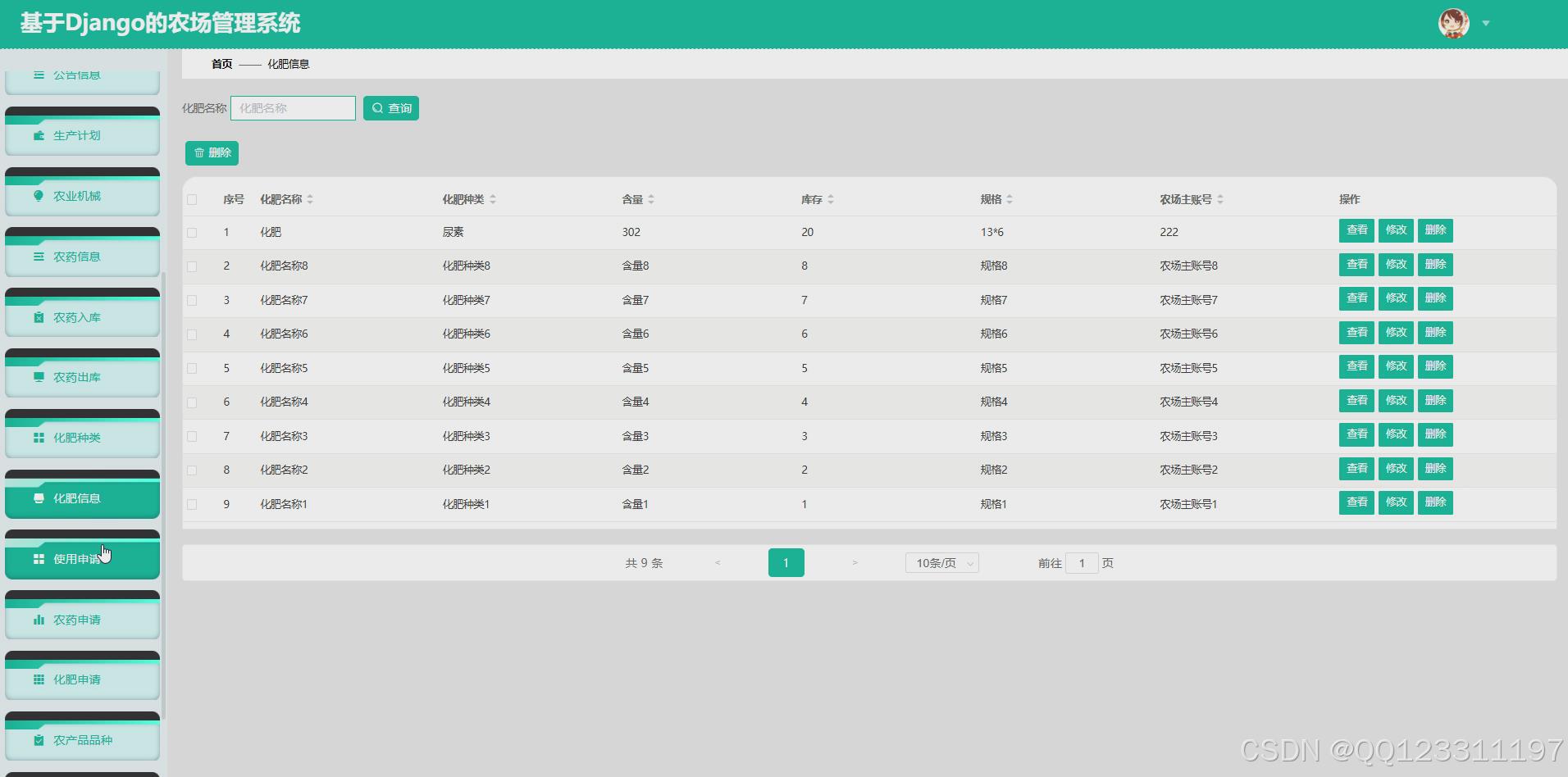Check the checkbox next to 化肥名称5
The image size is (1568, 777).
(192, 368)
